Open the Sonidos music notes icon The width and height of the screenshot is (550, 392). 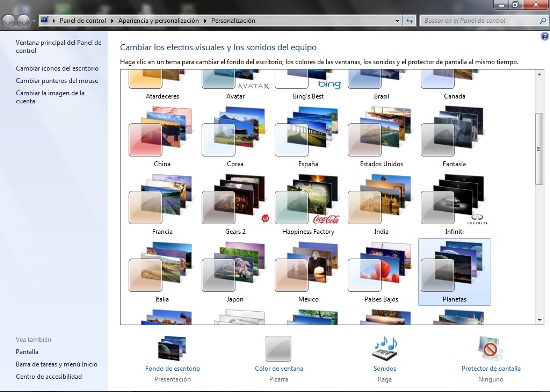385,348
